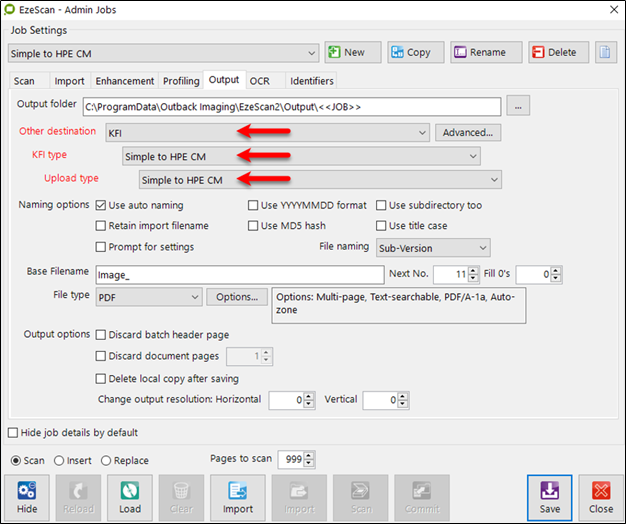Click the blue Import button
Image resolution: width=626 pixels, height=524 pixels.
pos(237,497)
